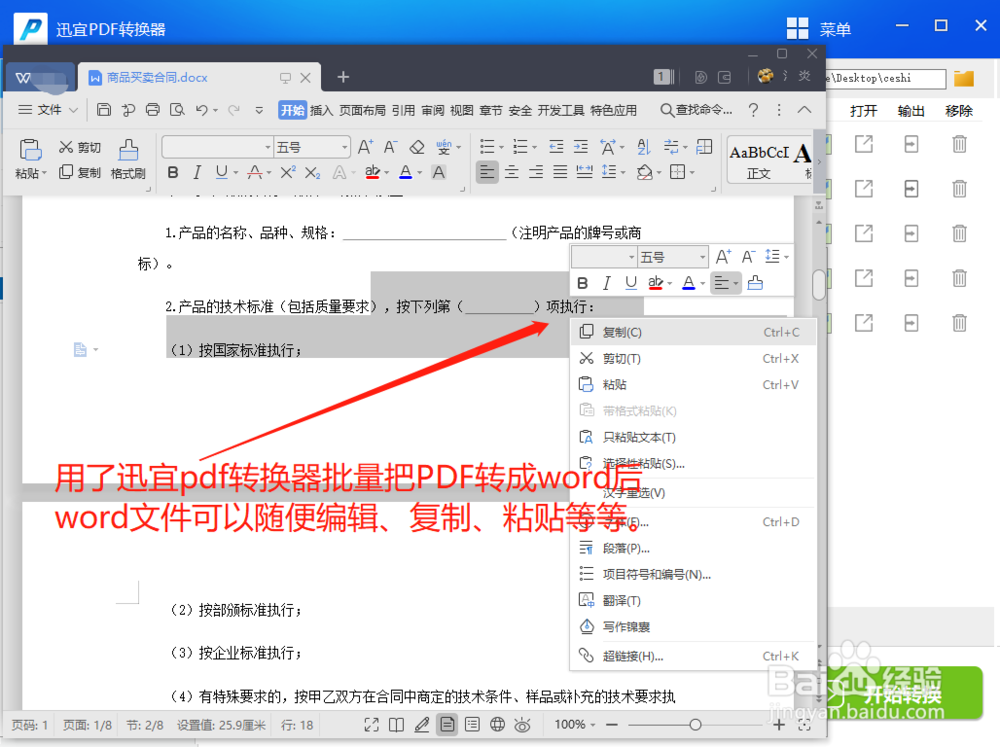Collapse the ribbon with the chevron arrow

coord(804,110)
